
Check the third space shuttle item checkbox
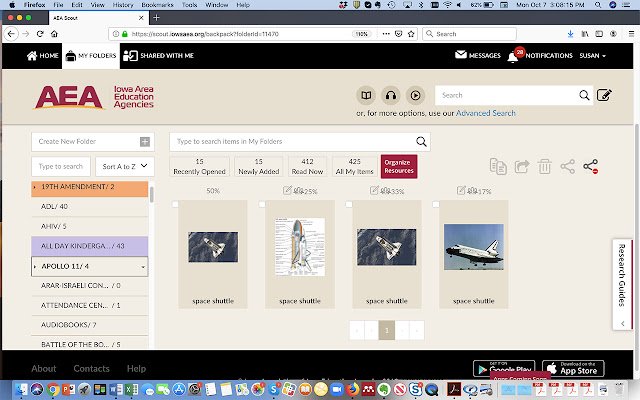pyautogui.click(x=349, y=204)
